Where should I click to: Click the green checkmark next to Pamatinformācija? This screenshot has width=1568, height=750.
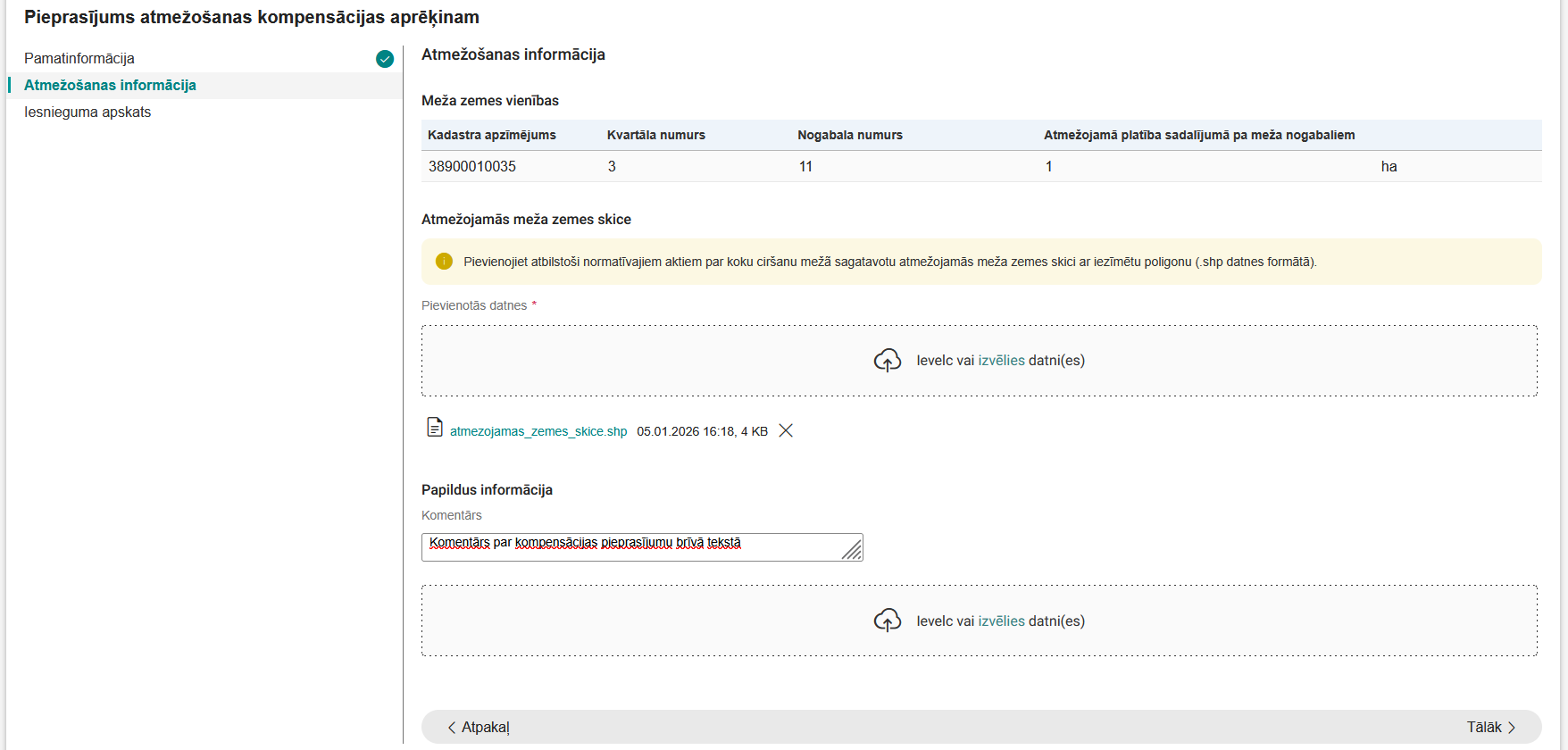coord(385,59)
